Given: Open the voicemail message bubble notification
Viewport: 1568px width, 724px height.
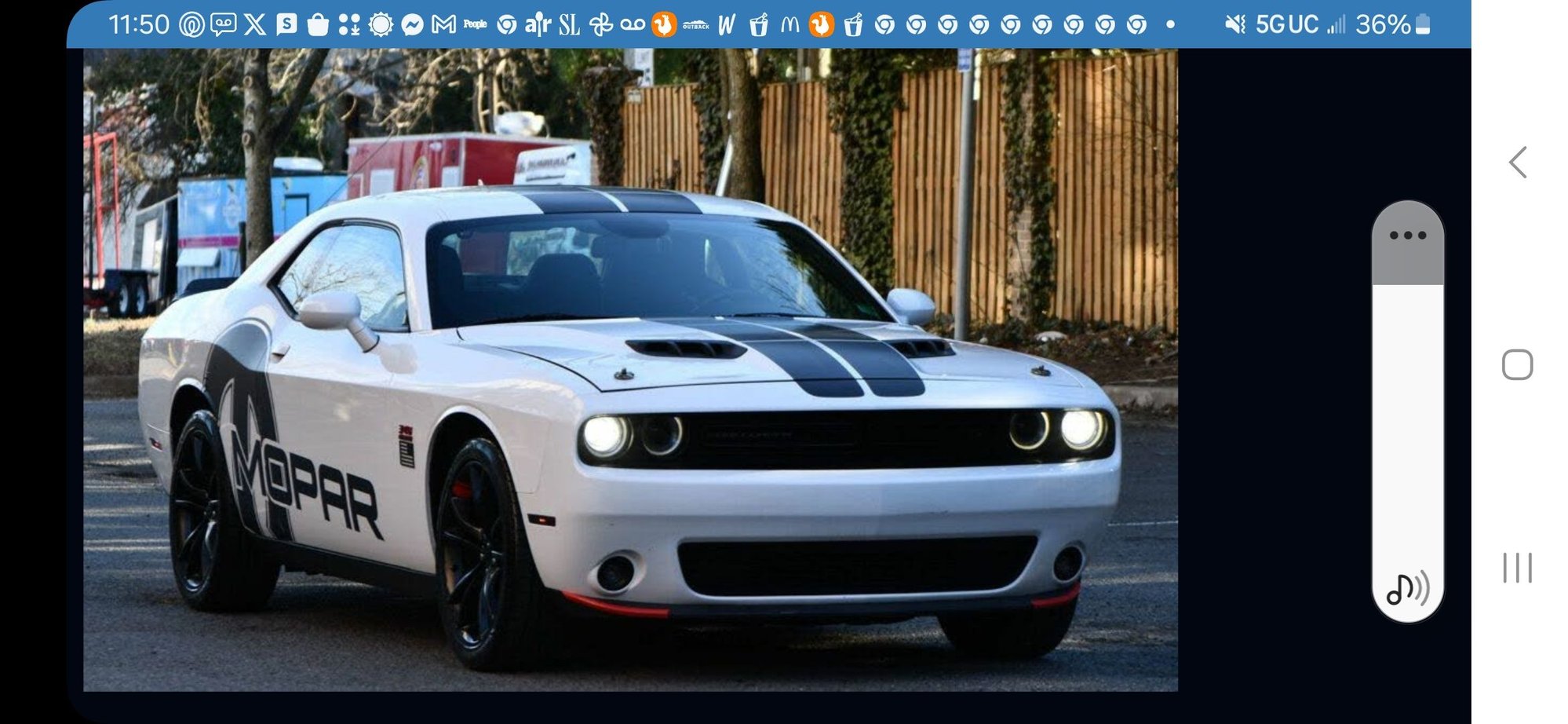Looking at the screenshot, I should coord(223,25).
